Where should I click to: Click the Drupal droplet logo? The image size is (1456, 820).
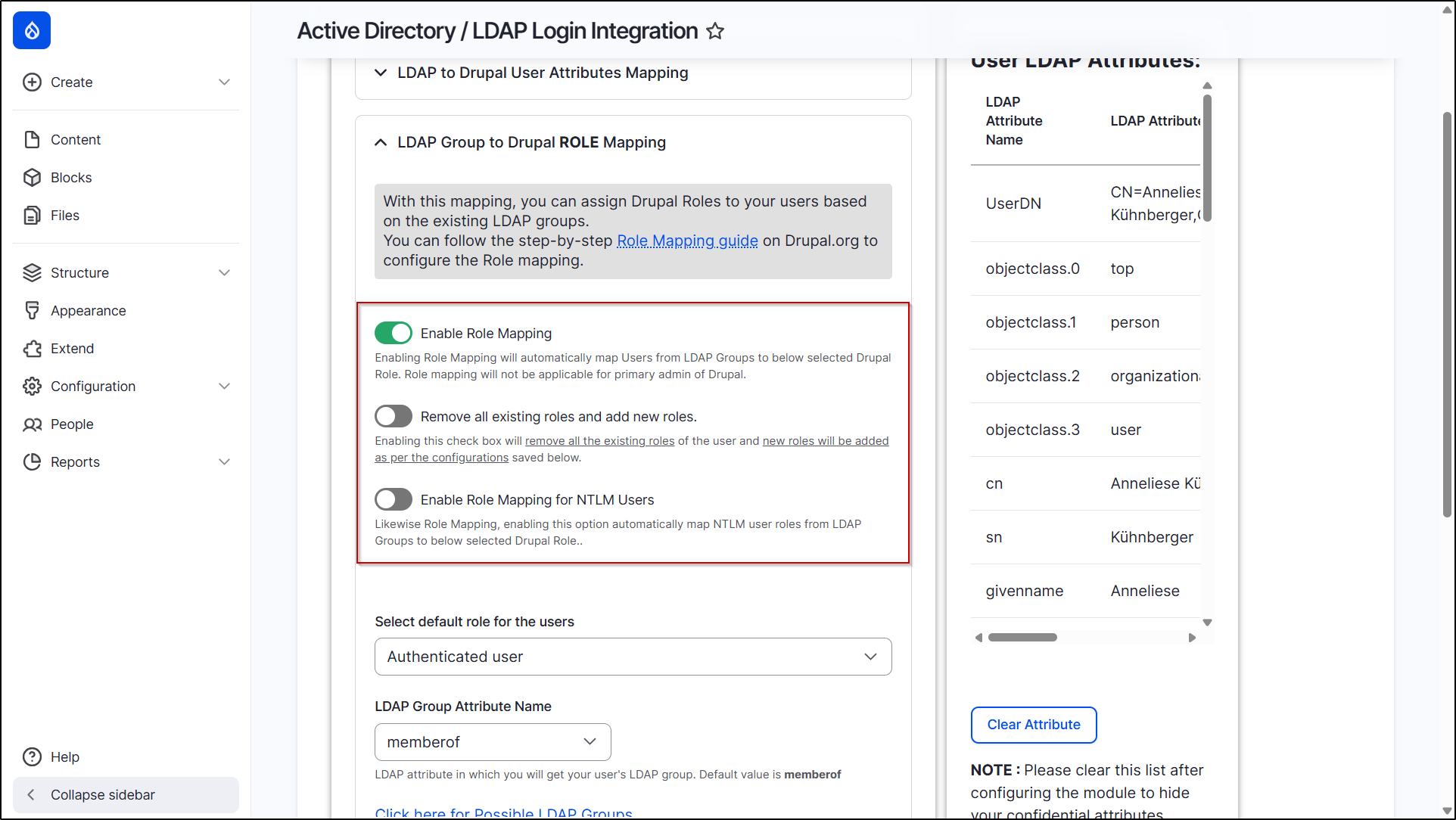[31, 30]
